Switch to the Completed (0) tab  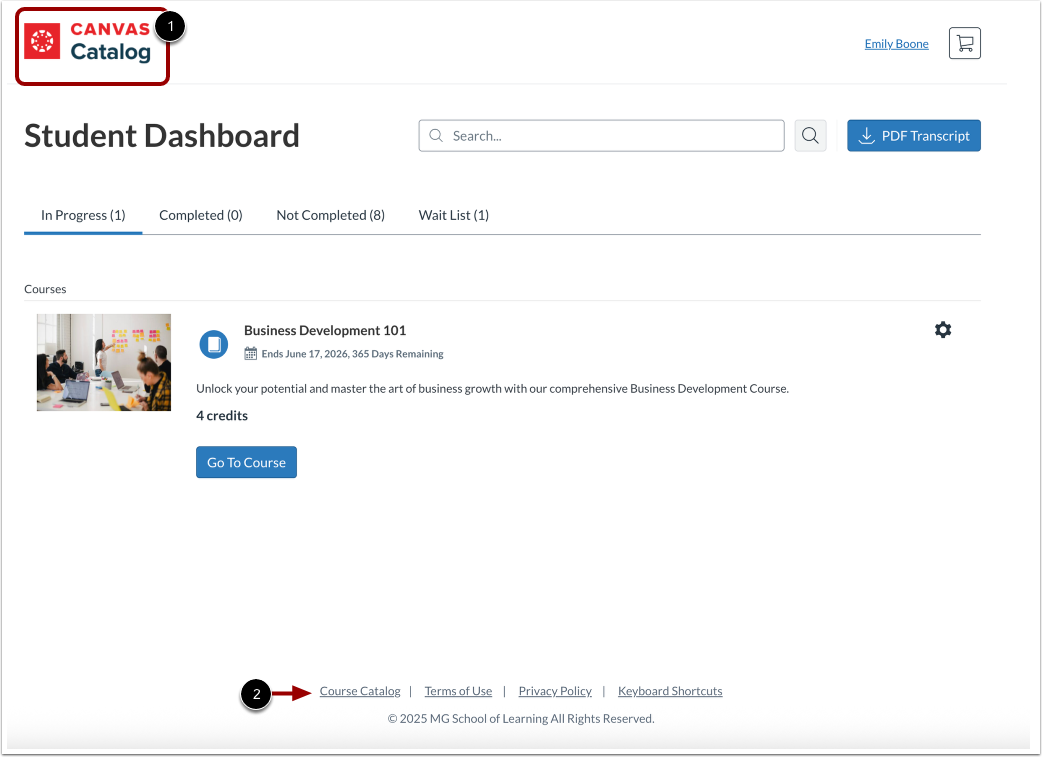coord(201,215)
